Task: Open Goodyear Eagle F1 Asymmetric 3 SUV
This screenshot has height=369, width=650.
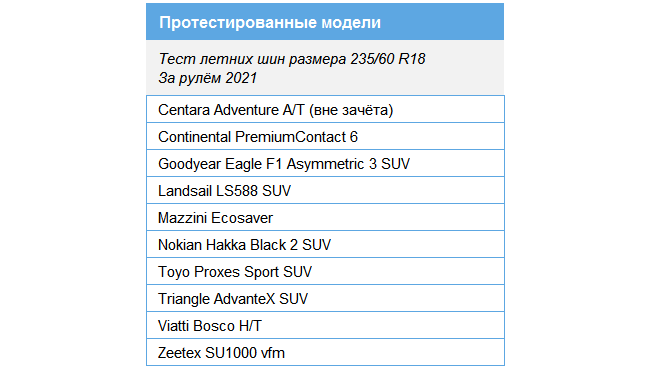Action: pyautogui.click(x=325, y=163)
